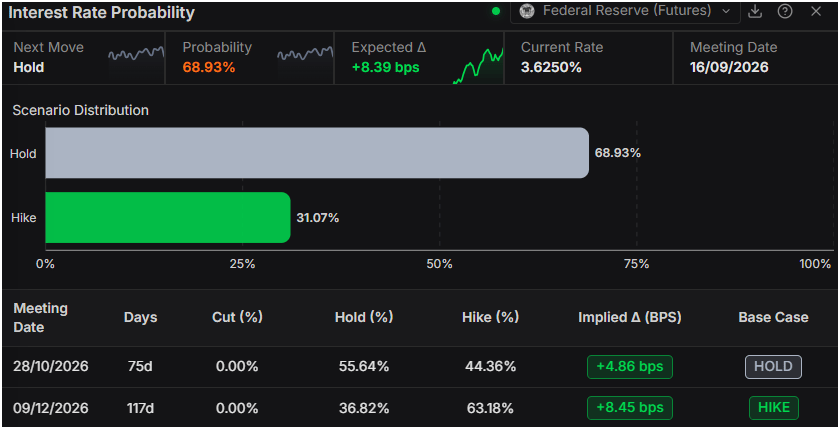Sort by the Meeting Date column header

click(40, 318)
